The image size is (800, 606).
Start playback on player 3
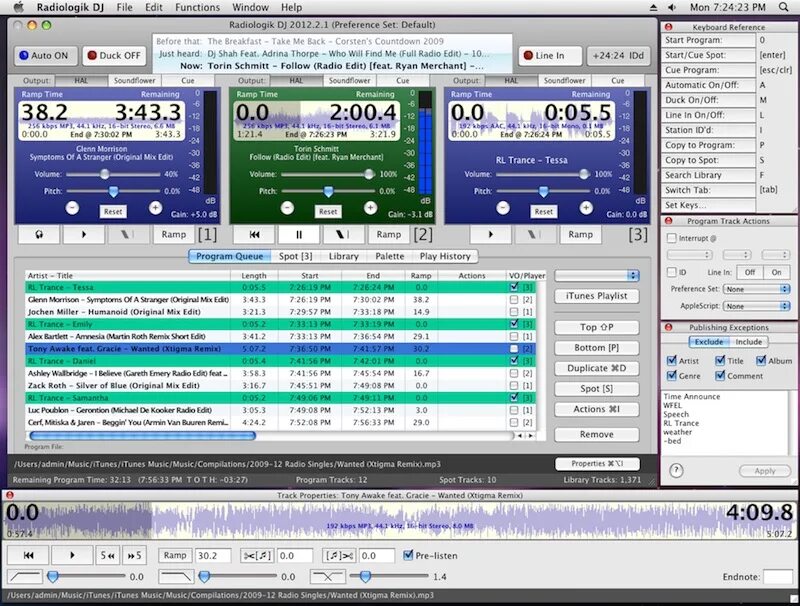490,235
